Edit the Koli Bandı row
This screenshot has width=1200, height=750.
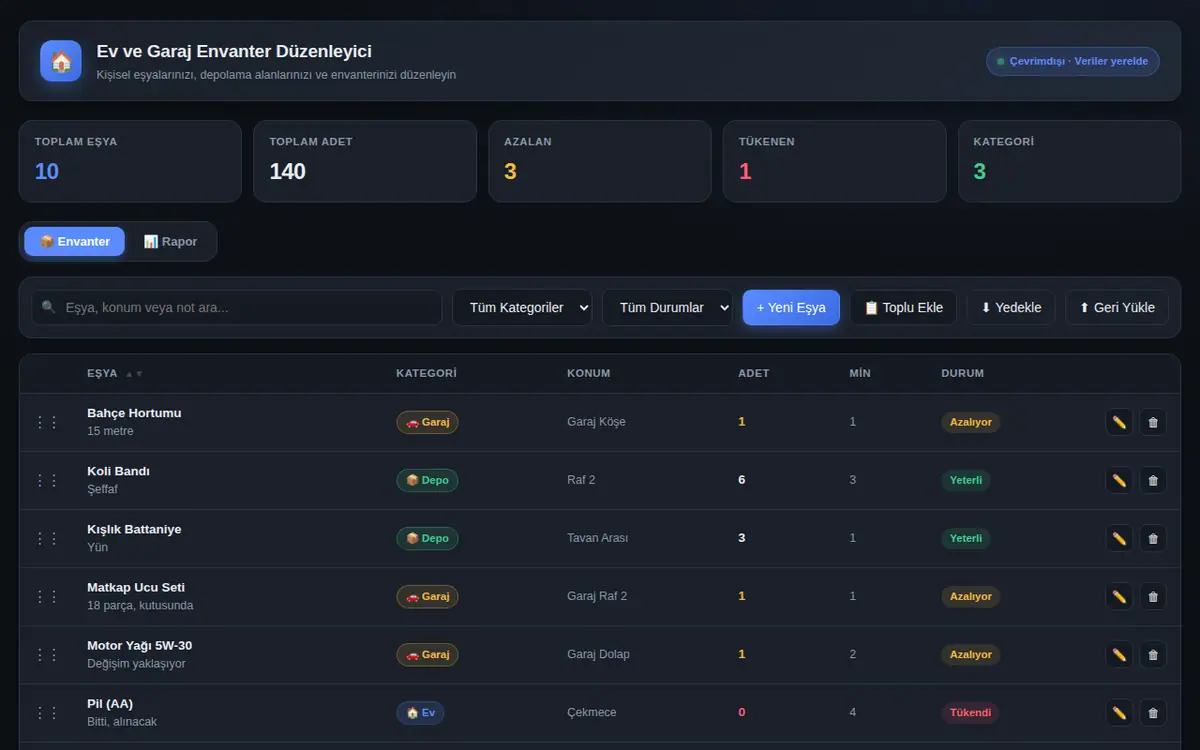coord(1119,480)
